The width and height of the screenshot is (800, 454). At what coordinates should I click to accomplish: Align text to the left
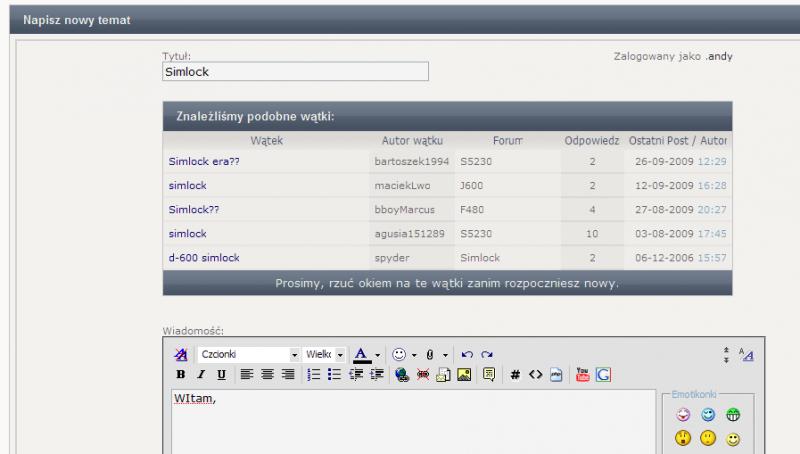pos(247,374)
